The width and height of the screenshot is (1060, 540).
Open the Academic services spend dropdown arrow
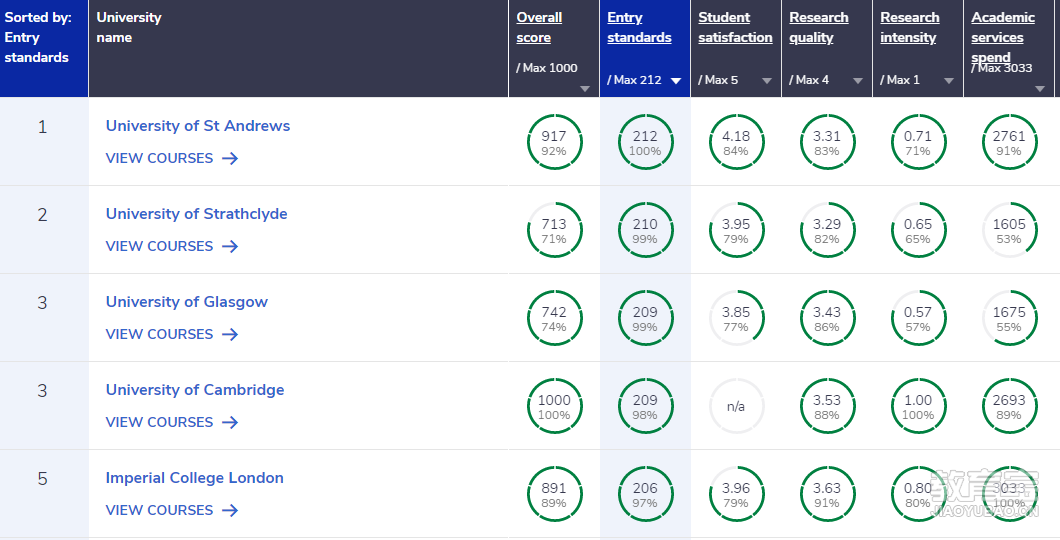1040,89
